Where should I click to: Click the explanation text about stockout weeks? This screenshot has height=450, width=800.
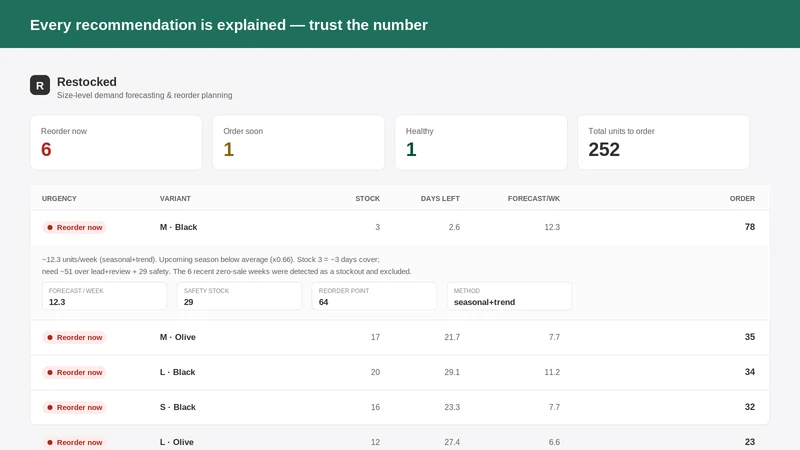click(x=227, y=265)
